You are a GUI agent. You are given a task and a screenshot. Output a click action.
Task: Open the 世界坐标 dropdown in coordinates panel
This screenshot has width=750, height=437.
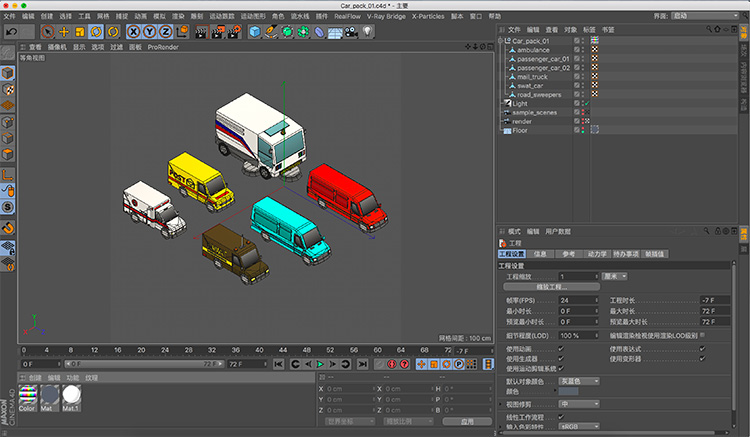[x=350, y=421]
